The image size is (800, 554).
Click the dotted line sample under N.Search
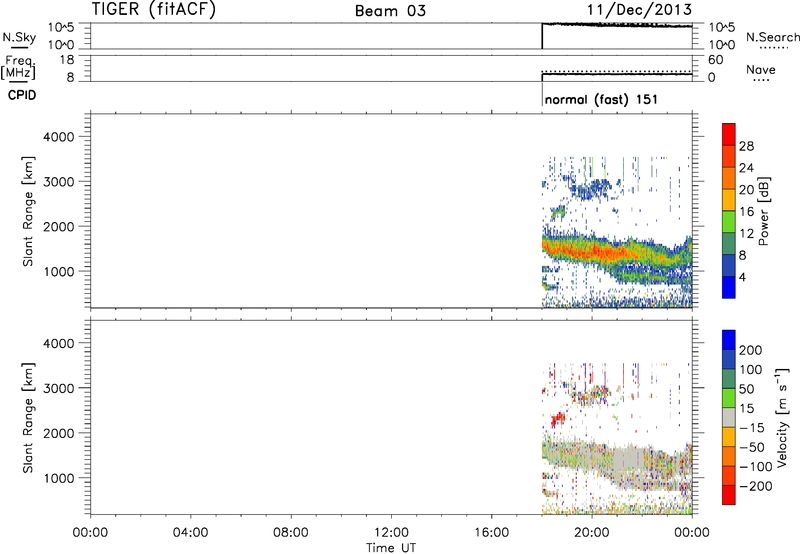pyautogui.click(x=774, y=47)
